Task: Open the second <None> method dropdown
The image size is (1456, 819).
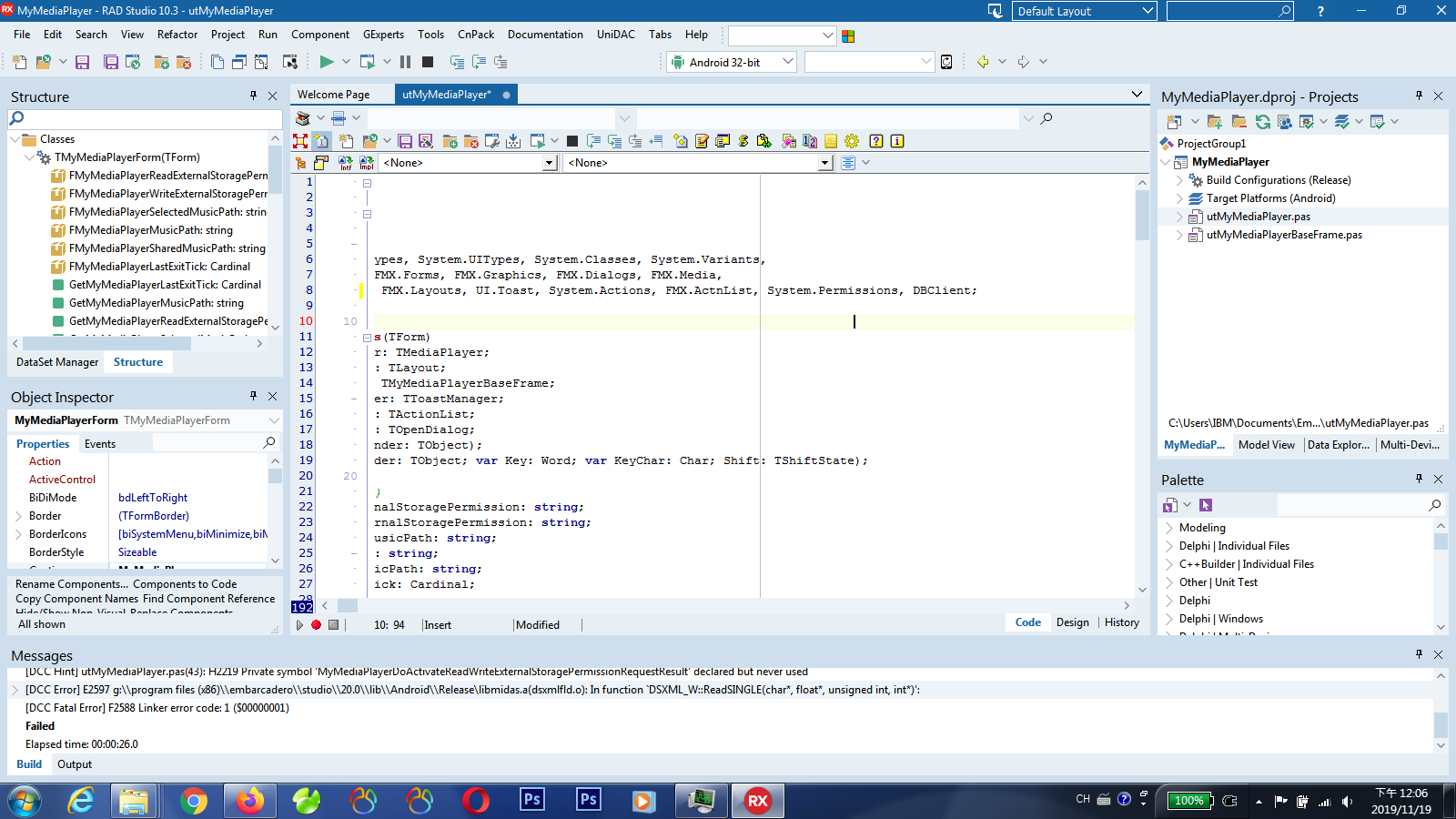Action: coord(825,163)
